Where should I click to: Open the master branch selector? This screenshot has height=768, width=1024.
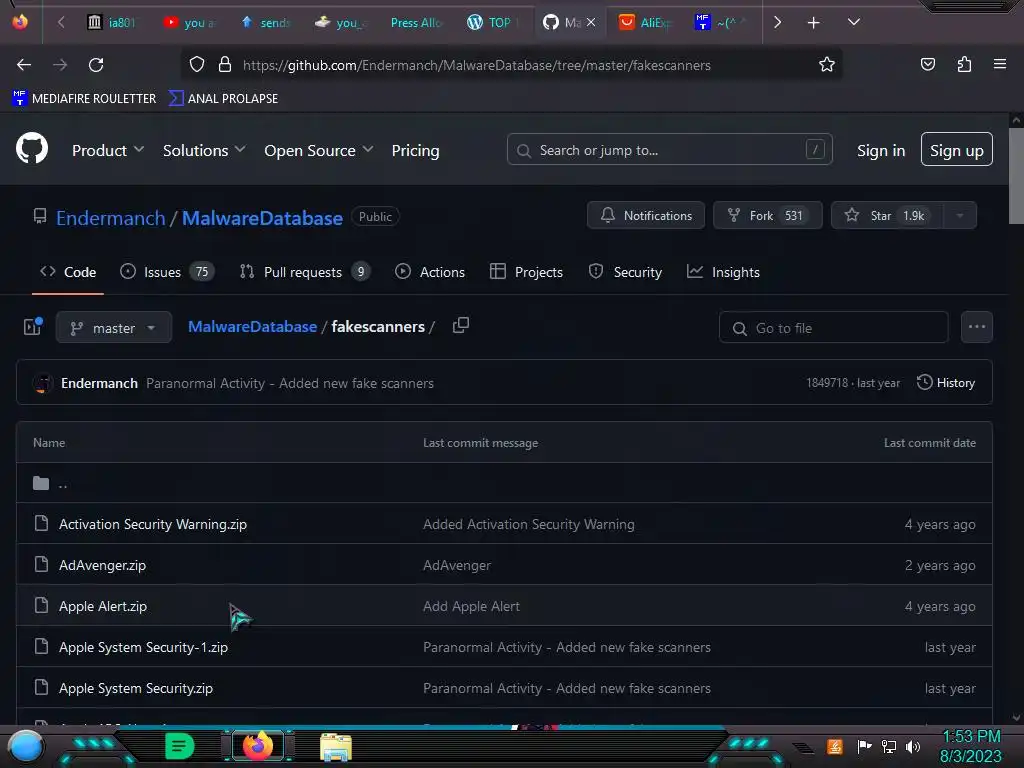(x=113, y=327)
